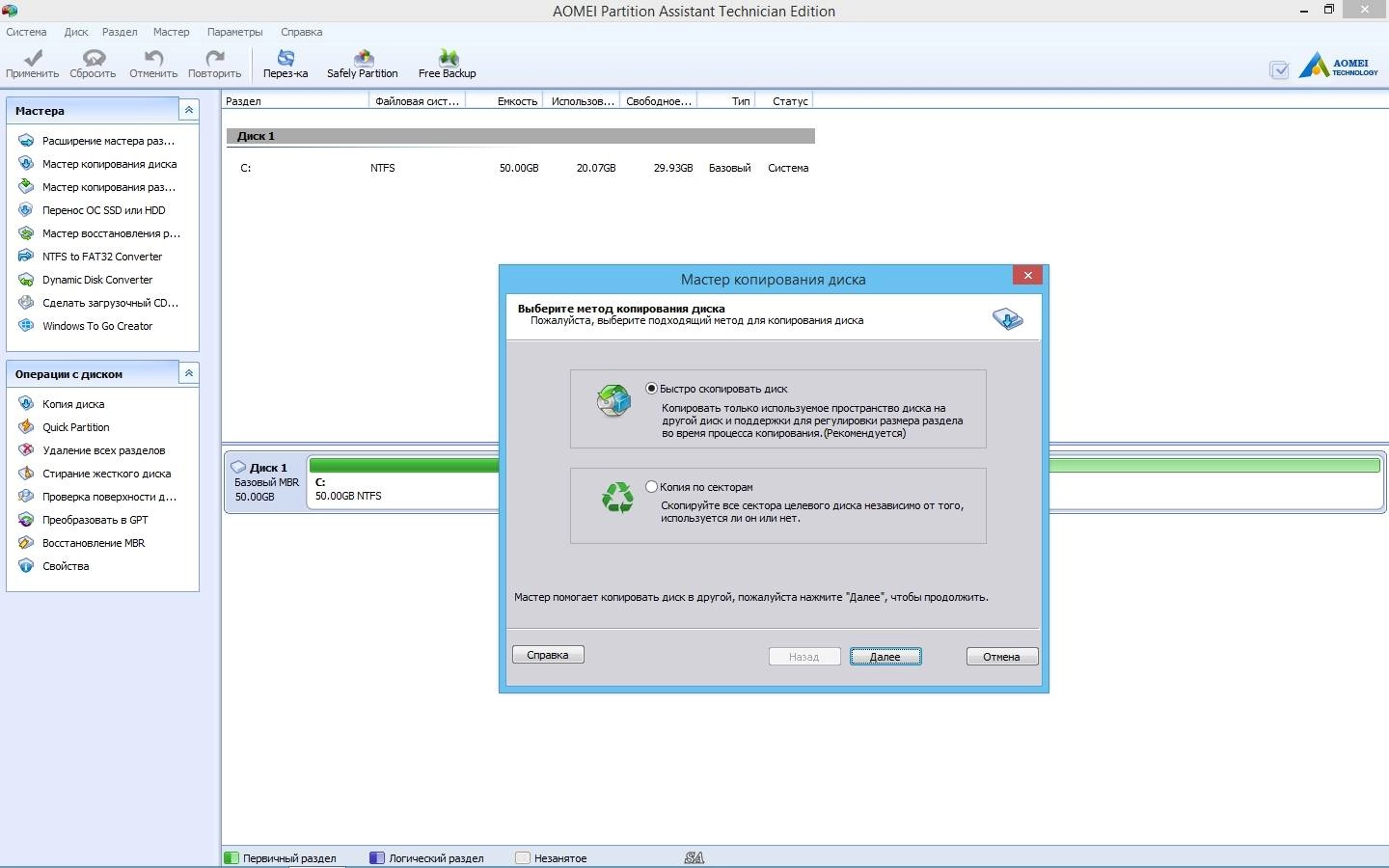Viewport: 1389px width, 868px height.
Task: Click Отмена button in wizard
Action: [x=1001, y=657]
